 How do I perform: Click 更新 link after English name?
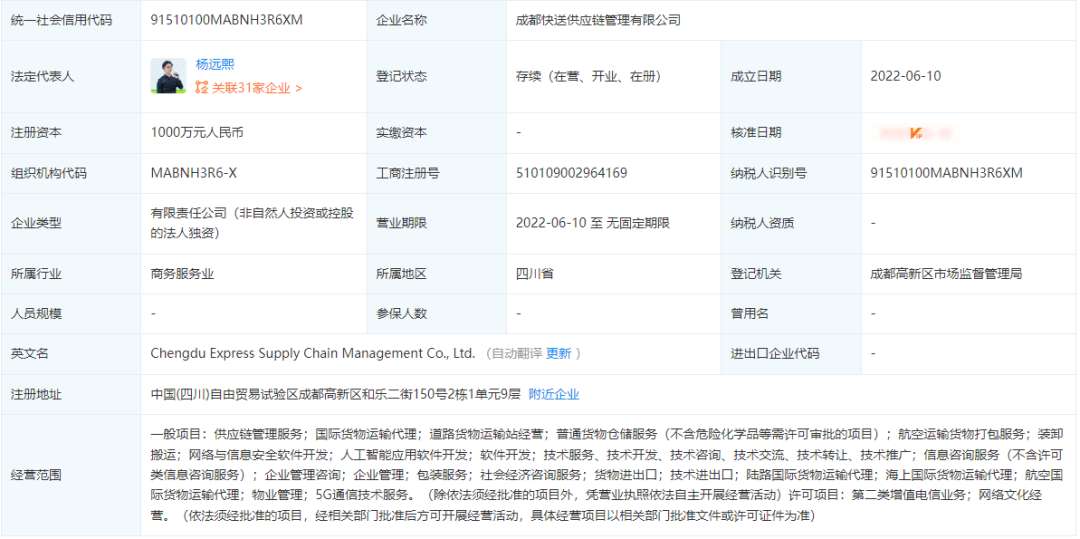[559, 354]
